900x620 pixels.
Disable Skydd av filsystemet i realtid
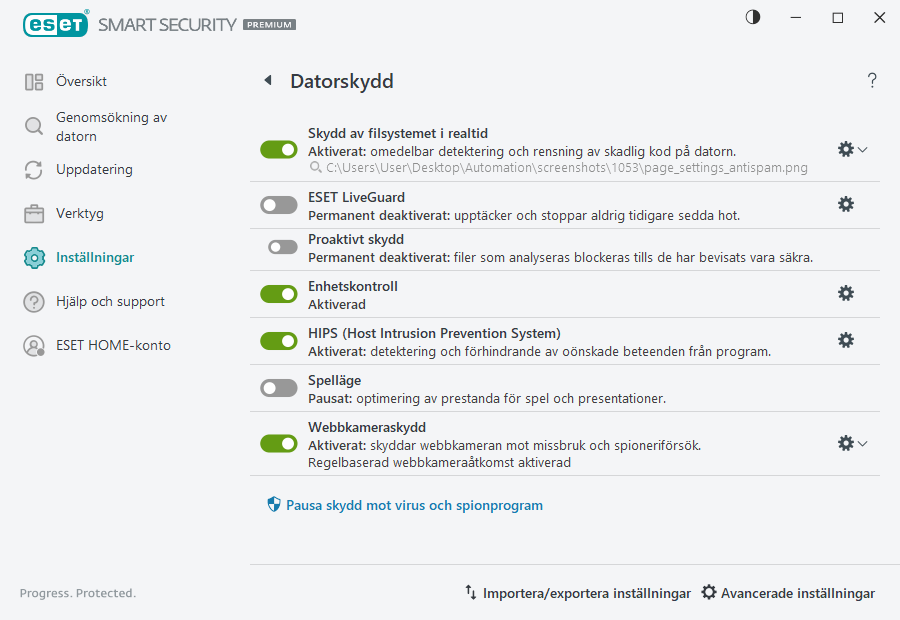(x=278, y=149)
